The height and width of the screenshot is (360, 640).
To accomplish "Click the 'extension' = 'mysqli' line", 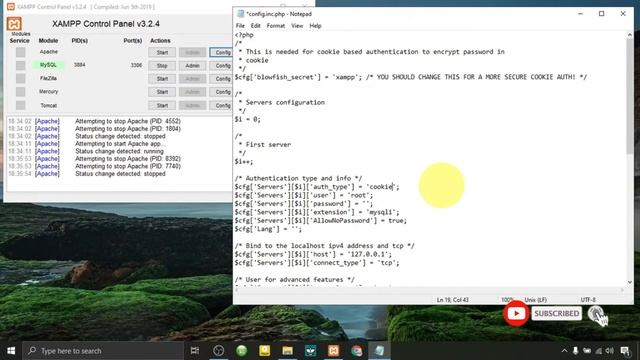I will pos(317,212).
